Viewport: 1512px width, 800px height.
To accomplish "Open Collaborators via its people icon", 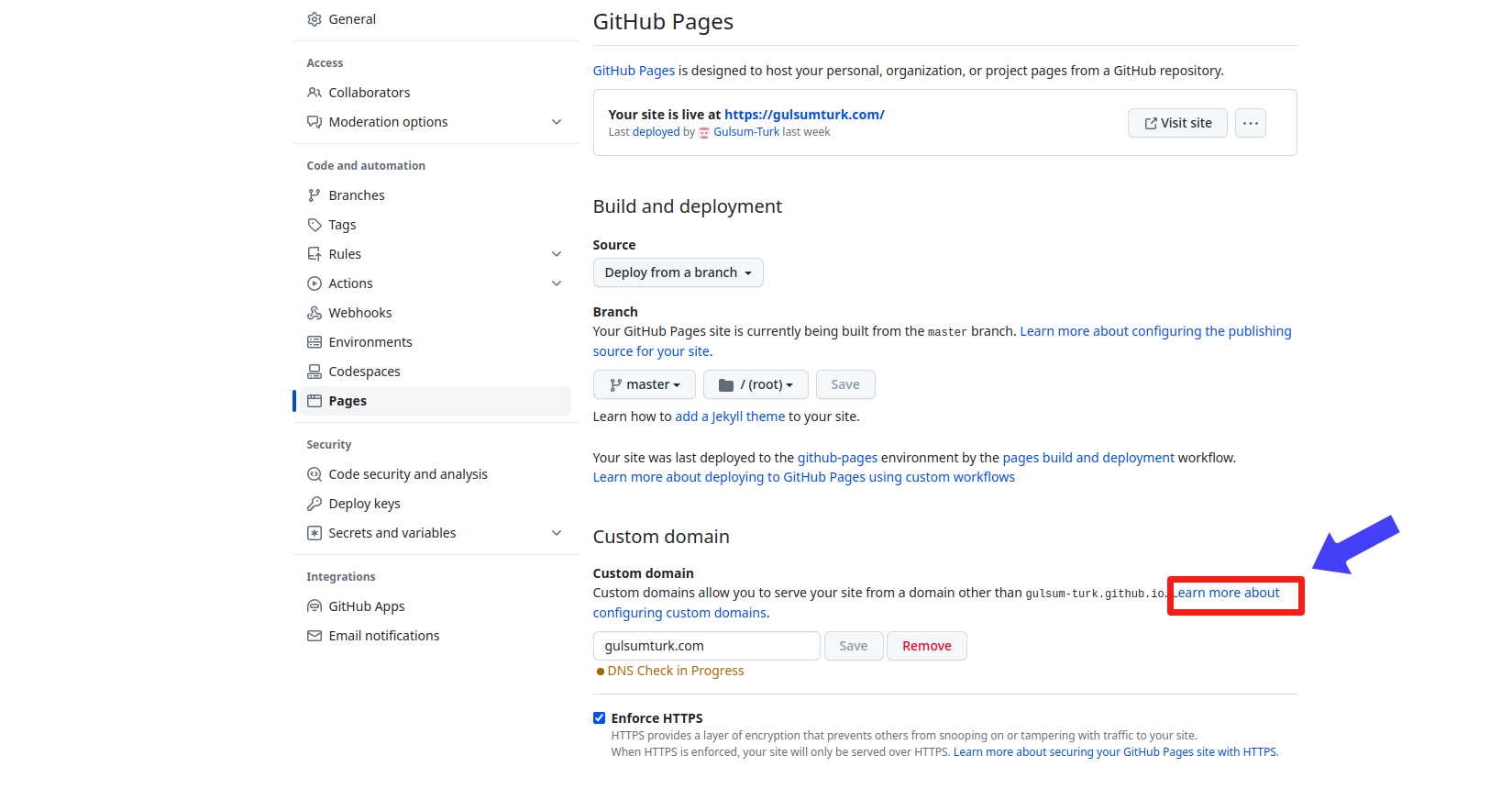I will click(x=315, y=93).
